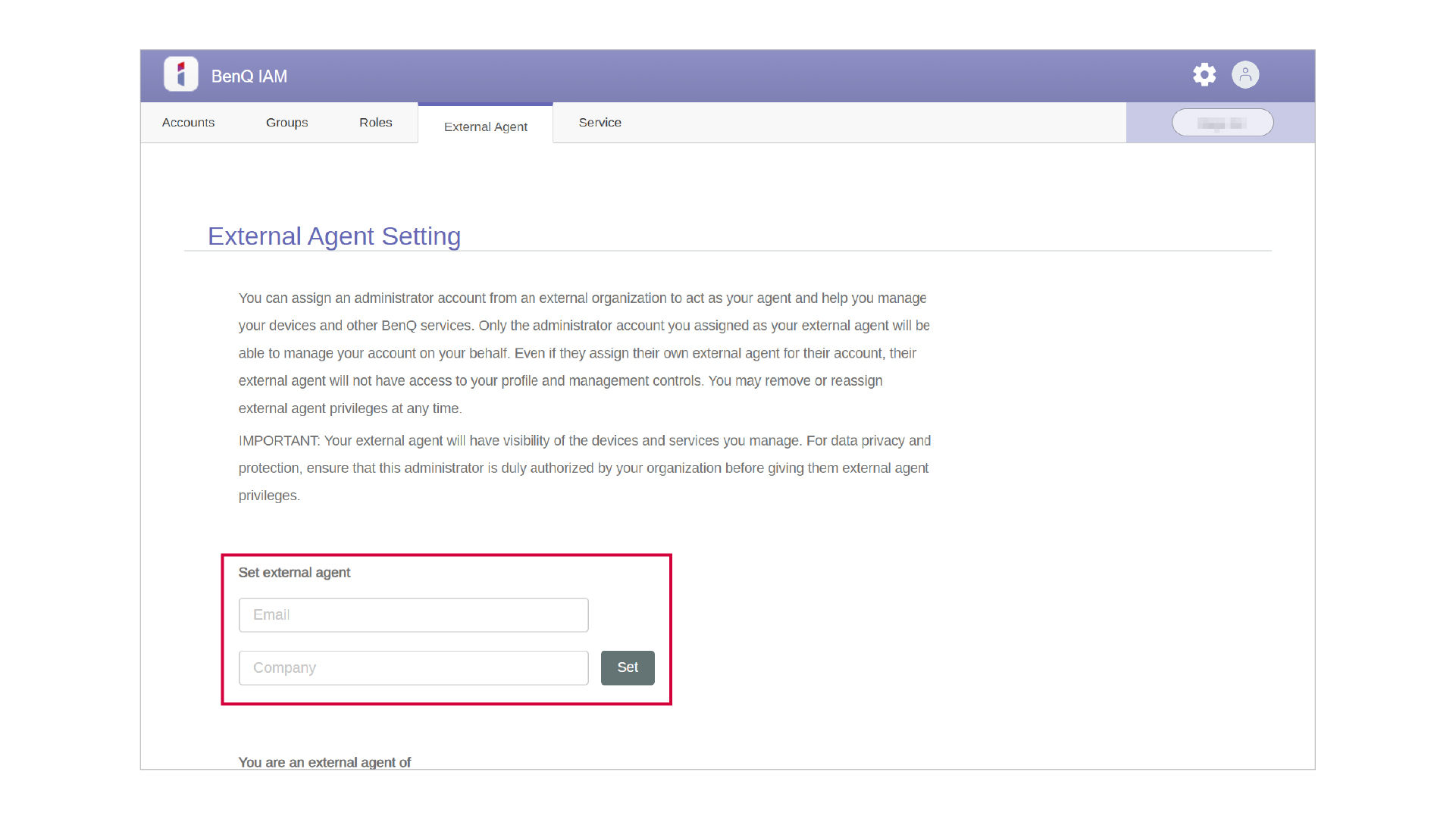Click the 'Set external agent' label

[x=294, y=573]
